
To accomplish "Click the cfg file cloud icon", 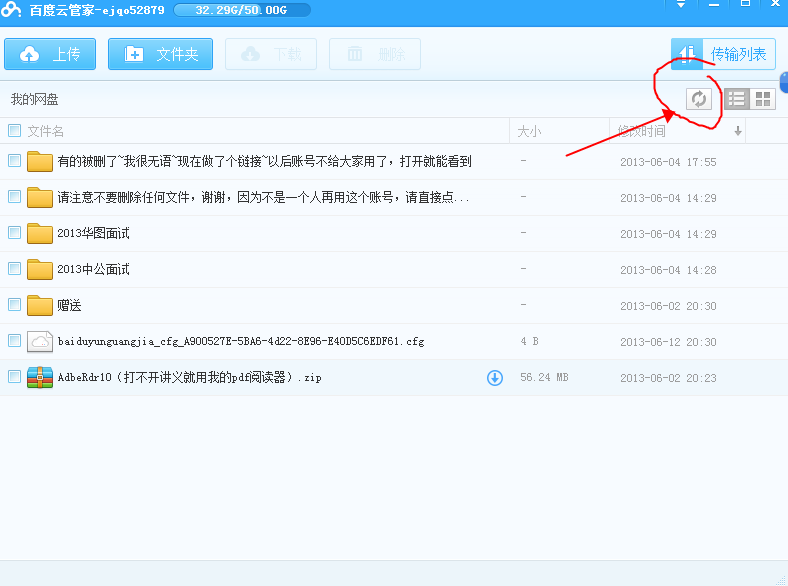I will pos(40,341).
